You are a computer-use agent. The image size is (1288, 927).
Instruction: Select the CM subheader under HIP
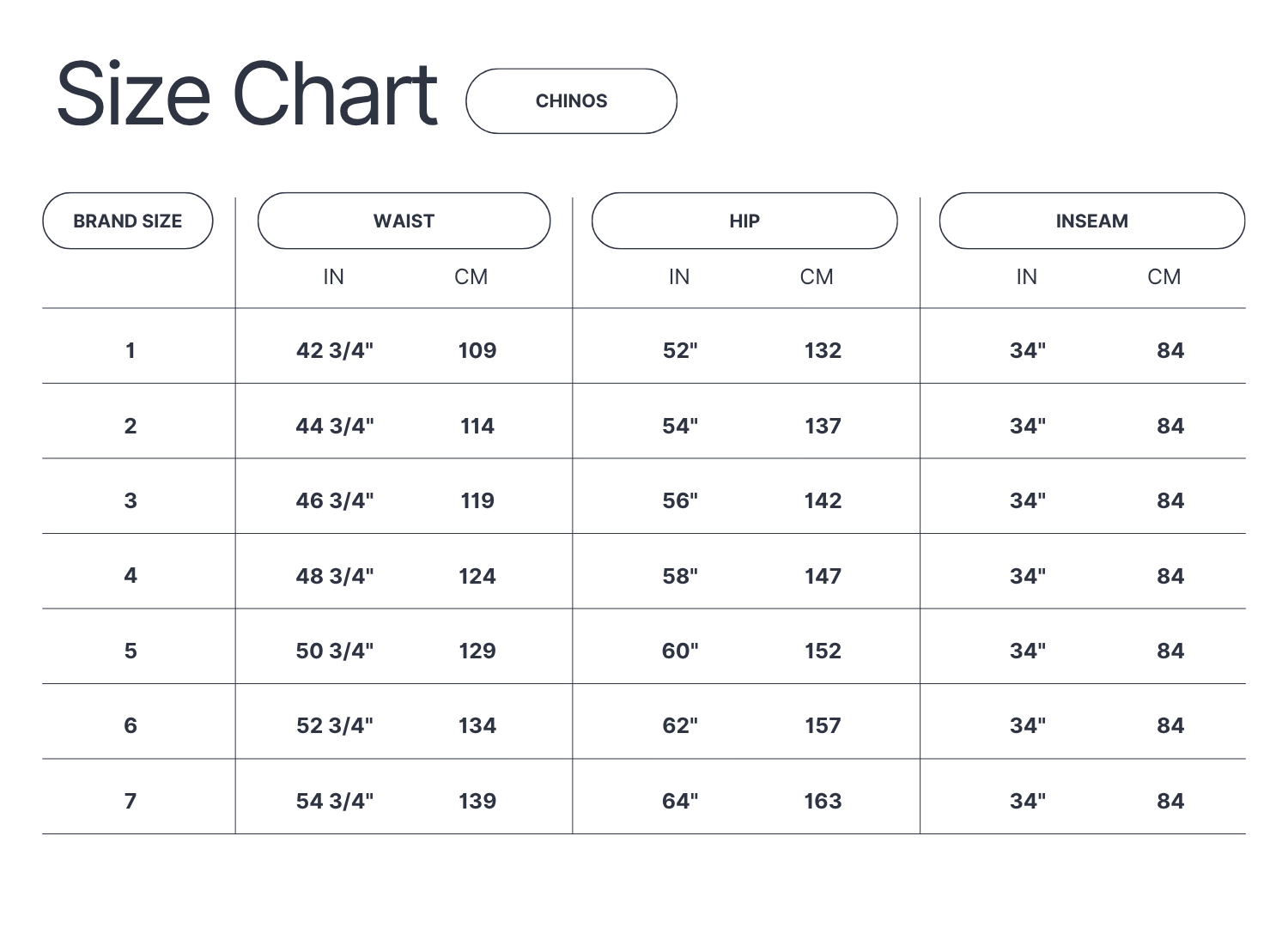pos(817,277)
